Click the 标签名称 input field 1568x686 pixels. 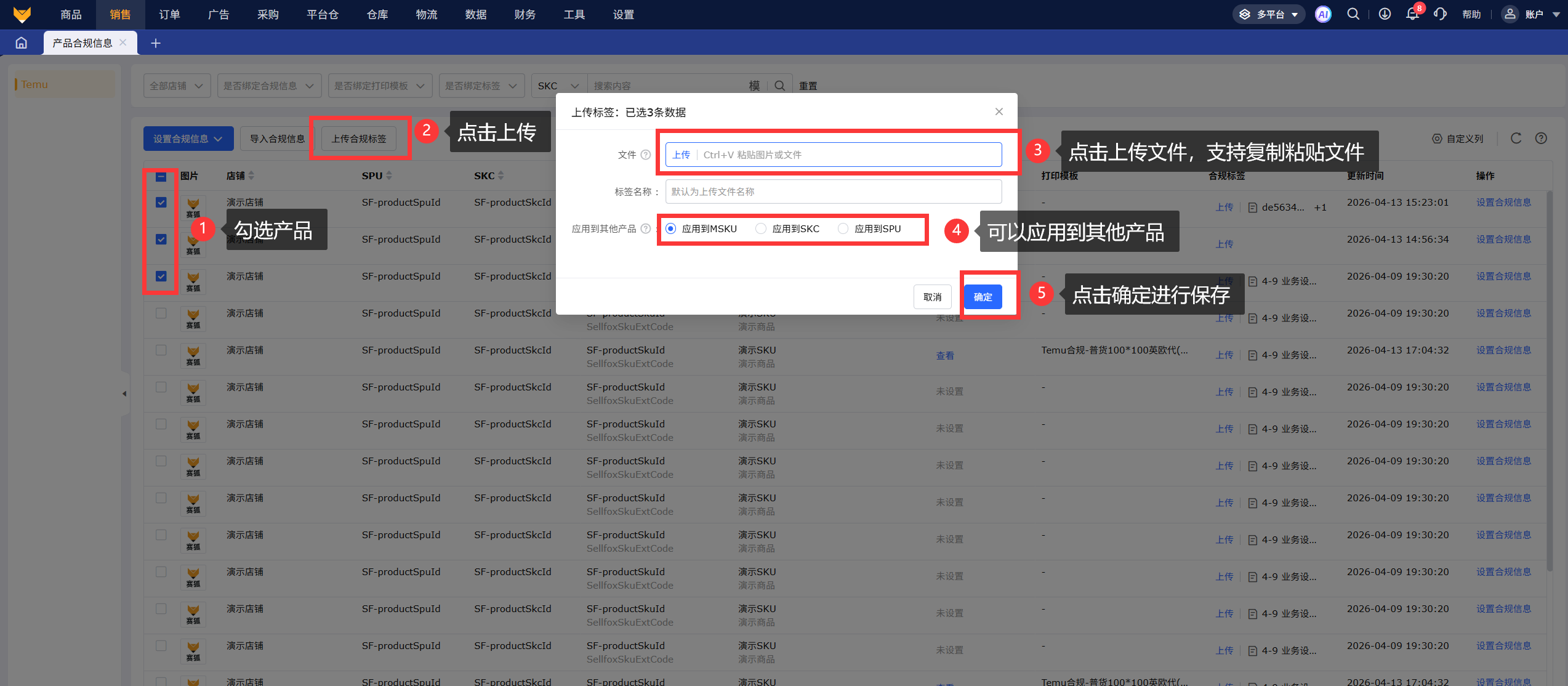pos(833,192)
